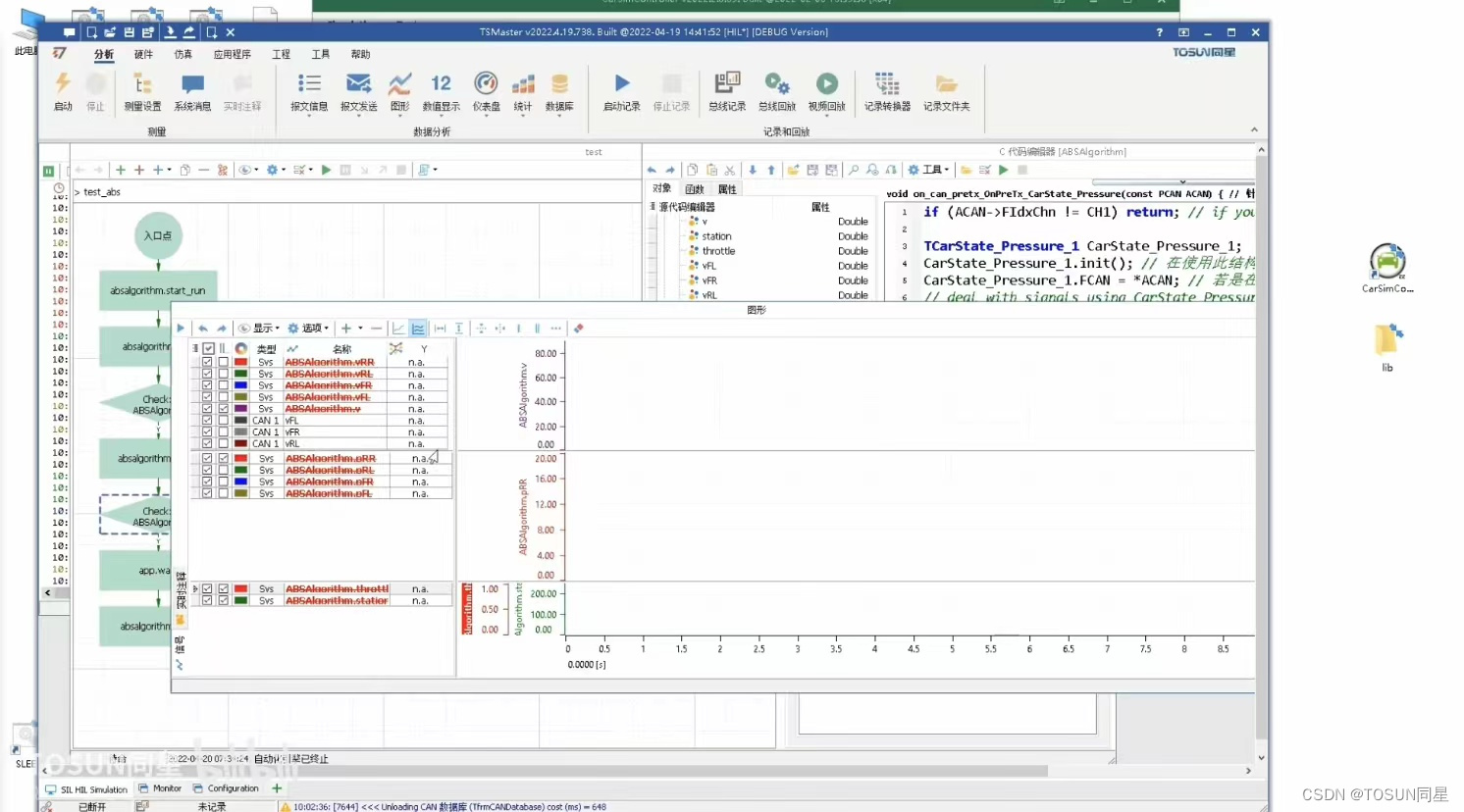Click red color swatch of ABSAlgorithm.vRR
This screenshot has height=812, width=1464.
click(x=240, y=362)
